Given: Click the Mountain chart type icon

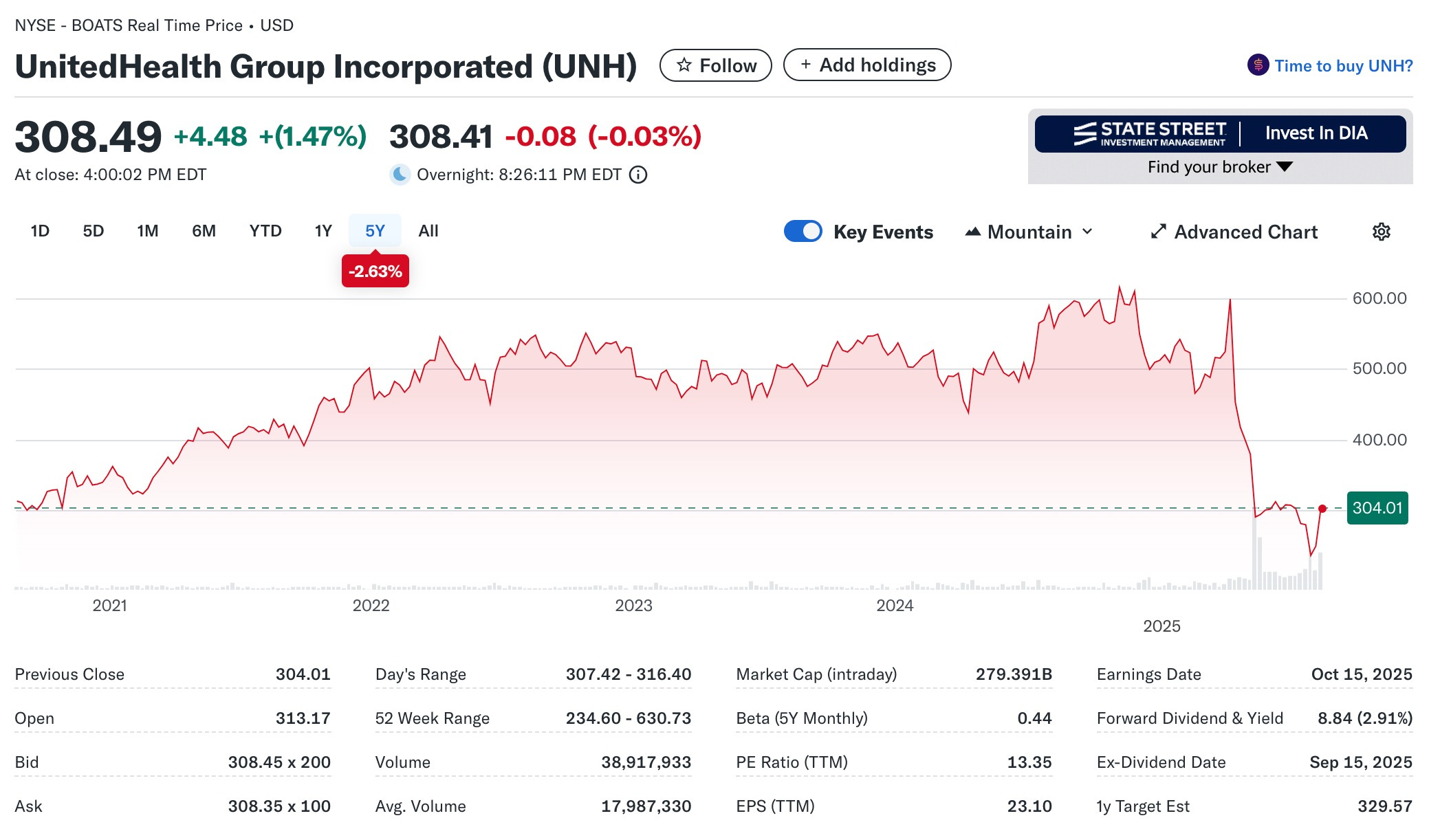Looking at the screenshot, I should pyautogui.click(x=972, y=232).
